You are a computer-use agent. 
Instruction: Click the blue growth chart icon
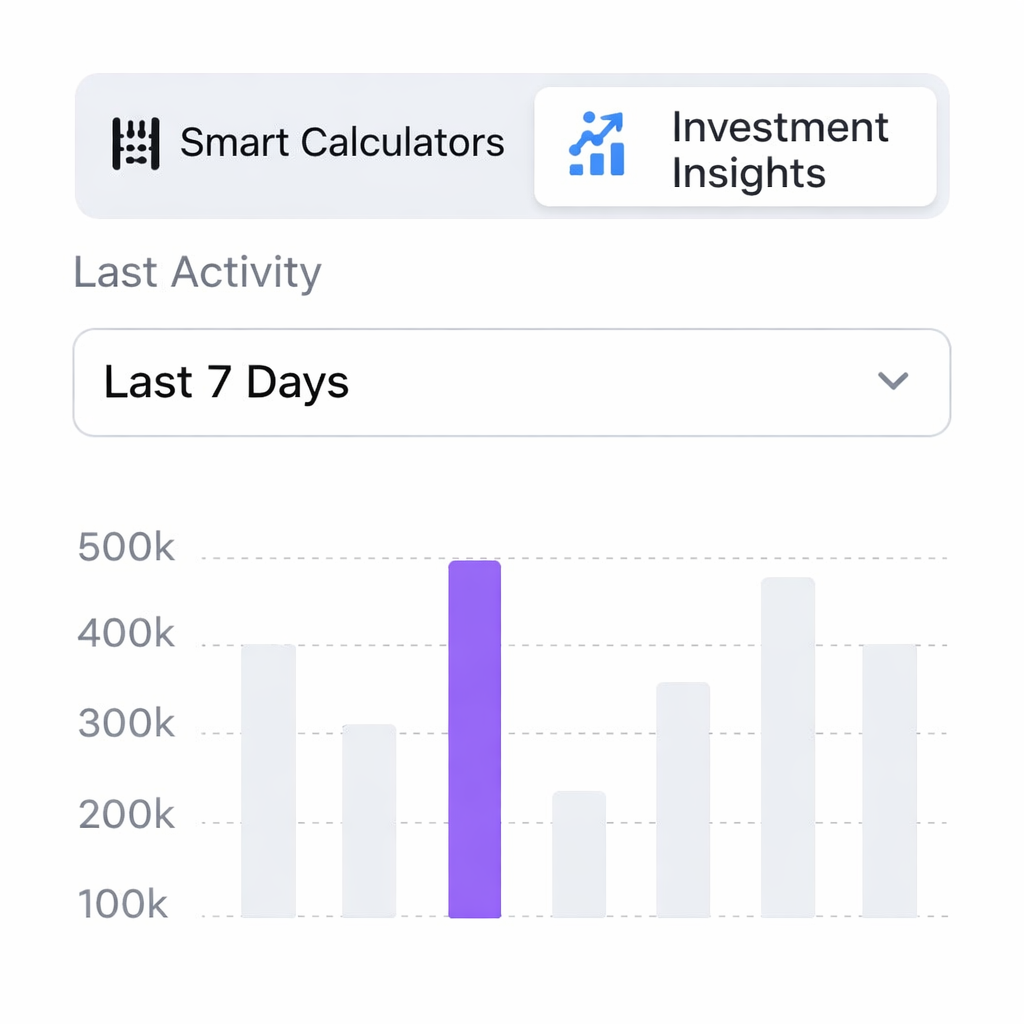597,145
